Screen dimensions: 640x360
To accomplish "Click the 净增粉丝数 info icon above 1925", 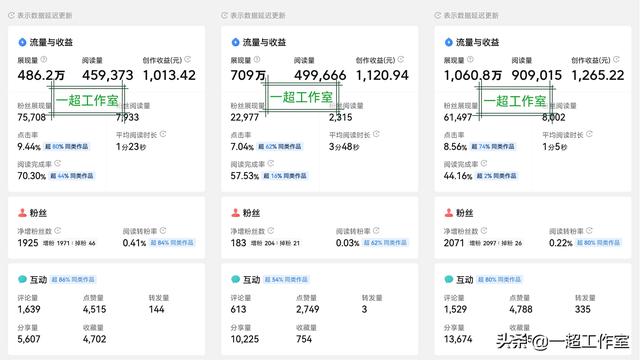I will (58, 230).
